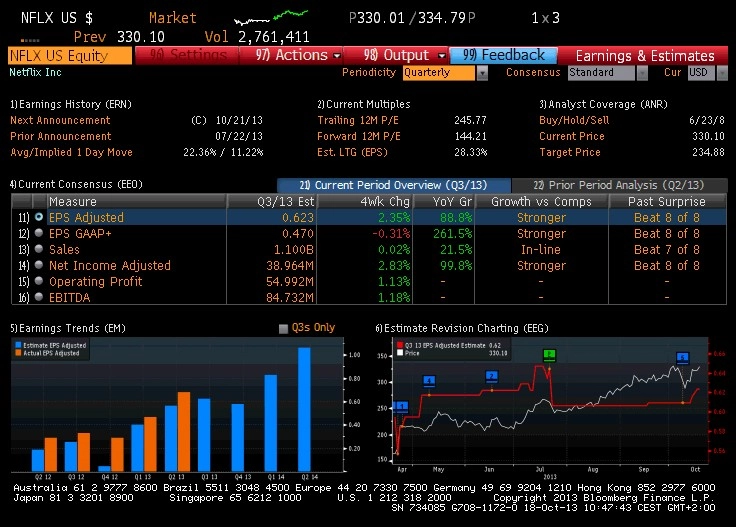
Task: Switch to Current Period Overview (Q3/13) tab
Action: pyautogui.click(x=393, y=185)
